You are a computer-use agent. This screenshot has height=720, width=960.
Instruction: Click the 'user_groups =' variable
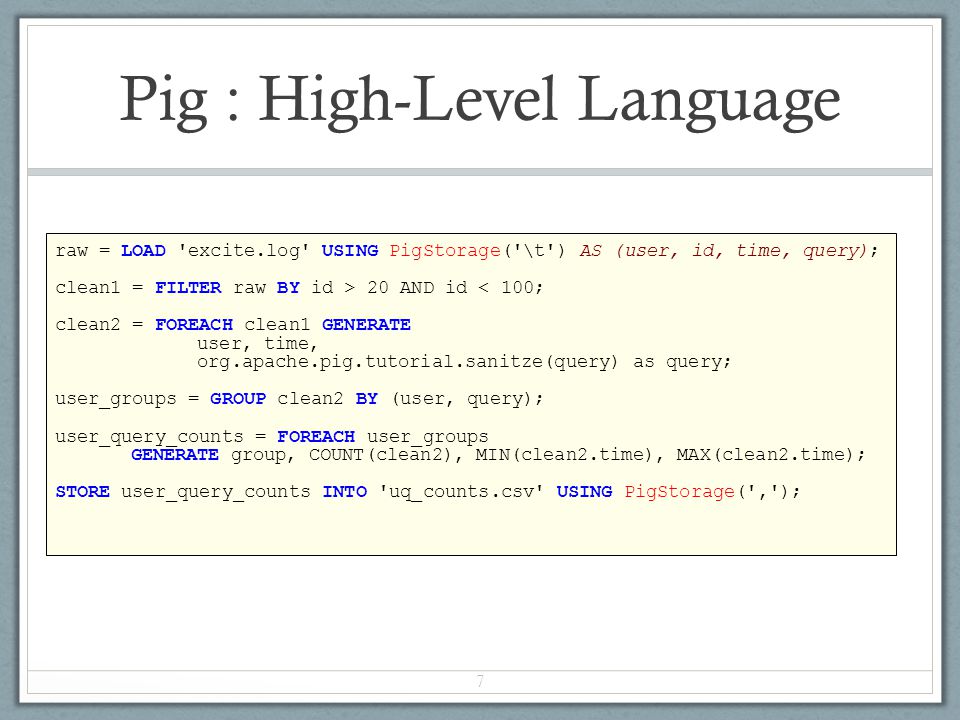pos(127,399)
